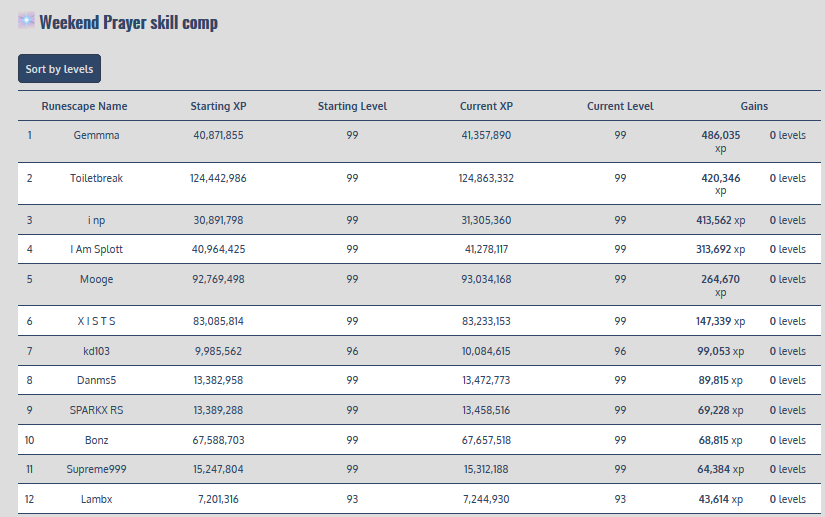Screen dimensions: 825x517
Task: Select the Danms5 player name
Action: coord(96,380)
